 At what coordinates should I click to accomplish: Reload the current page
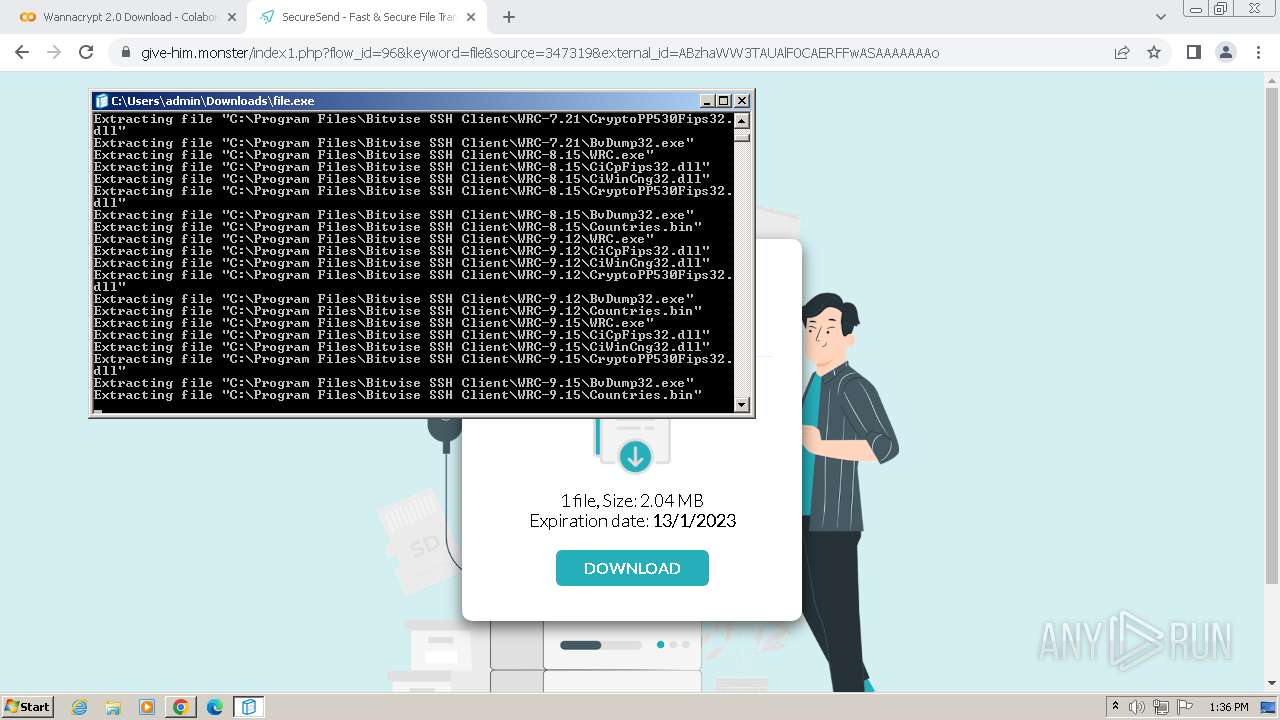click(x=86, y=52)
